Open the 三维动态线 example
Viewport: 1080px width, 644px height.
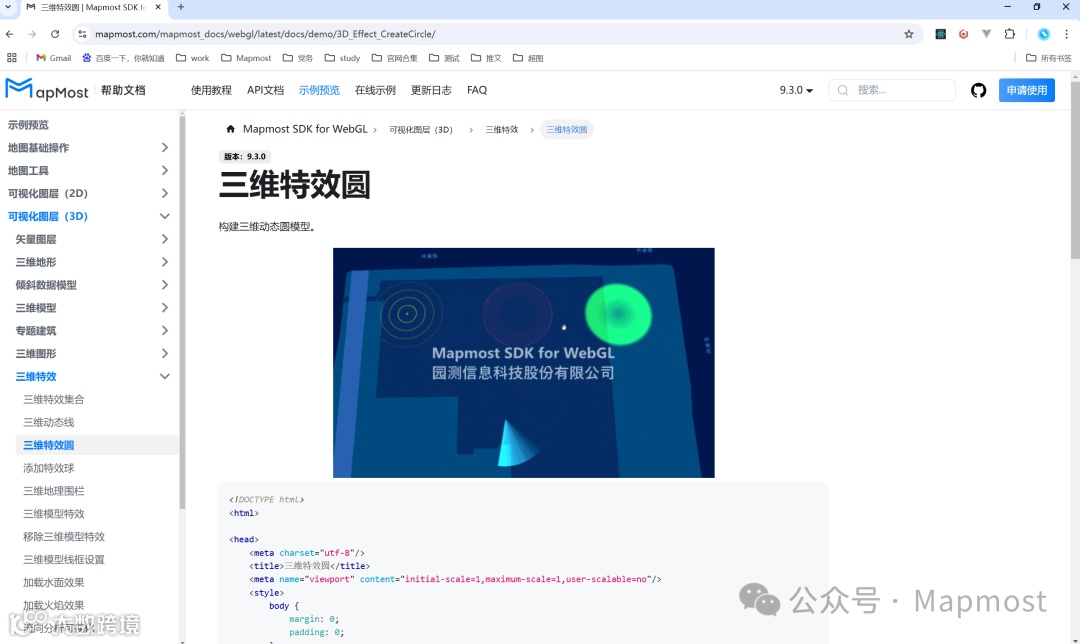[x=48, y=422]
